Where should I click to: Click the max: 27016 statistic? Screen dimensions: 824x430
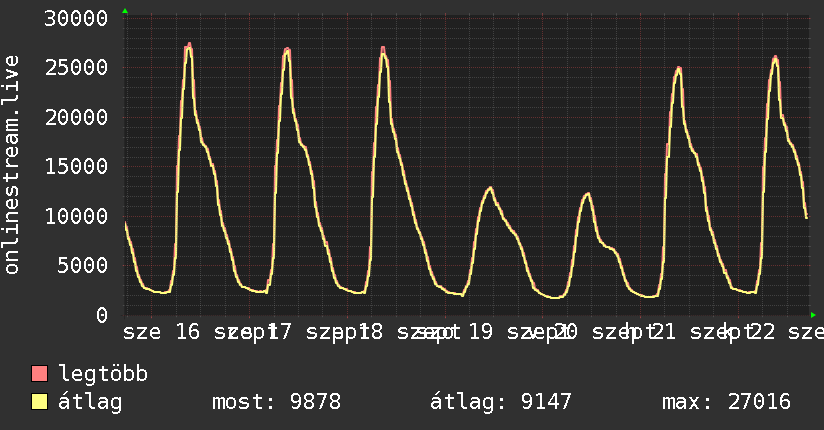click(x=726, y=402)
